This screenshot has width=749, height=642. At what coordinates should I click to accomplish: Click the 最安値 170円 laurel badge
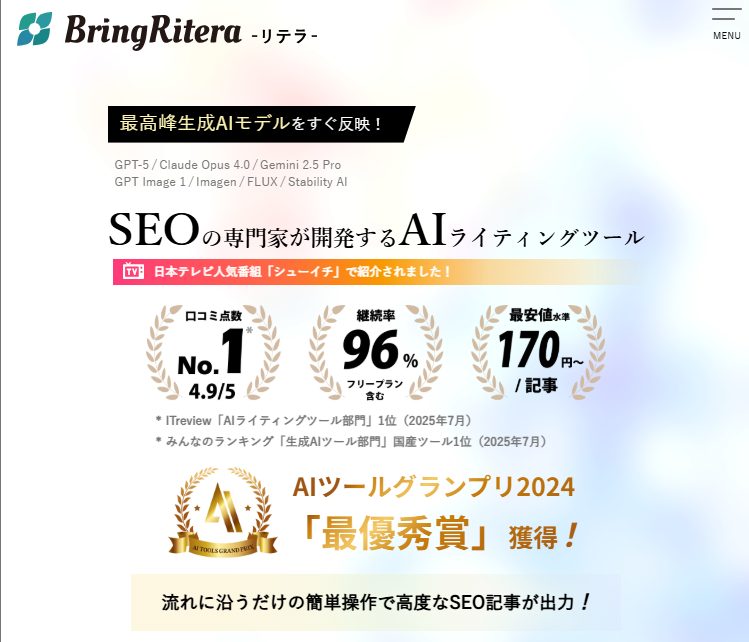(x=538, y=353)
